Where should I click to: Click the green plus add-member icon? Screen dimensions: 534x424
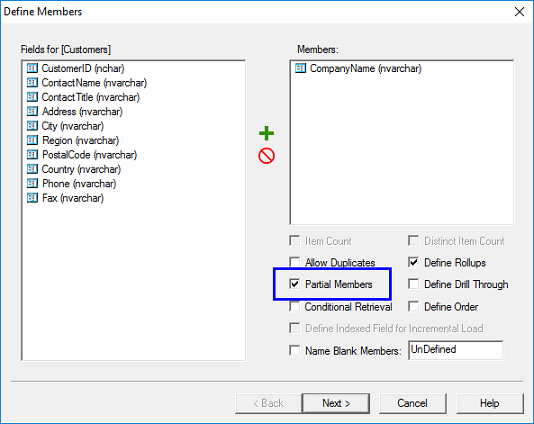click(266, 133)
